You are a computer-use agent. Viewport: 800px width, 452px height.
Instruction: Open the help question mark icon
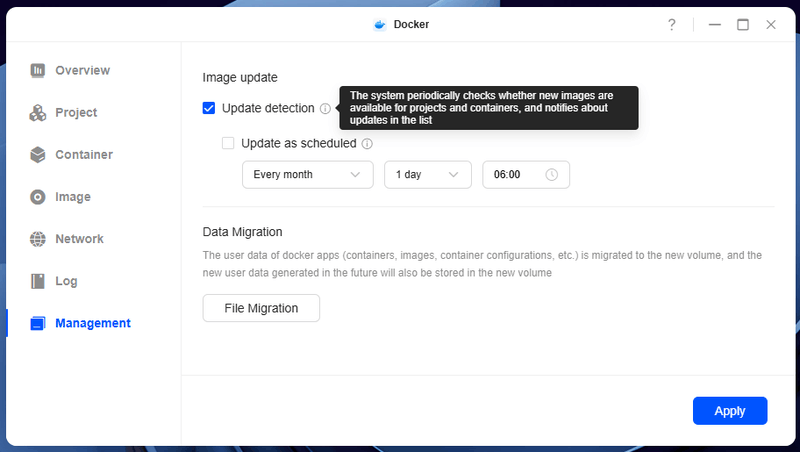click(671, 24)
